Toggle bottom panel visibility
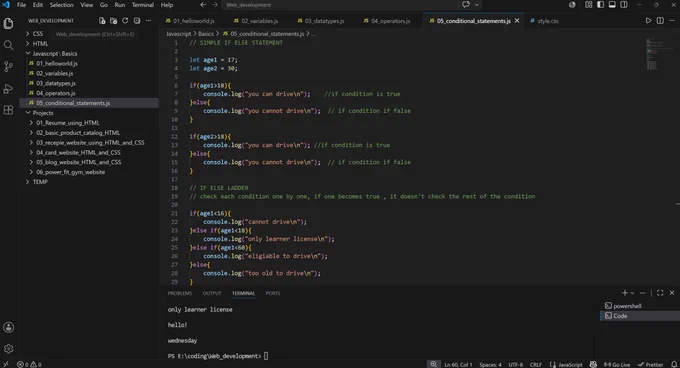Screen dimensions: 680x368 (612, 5)
